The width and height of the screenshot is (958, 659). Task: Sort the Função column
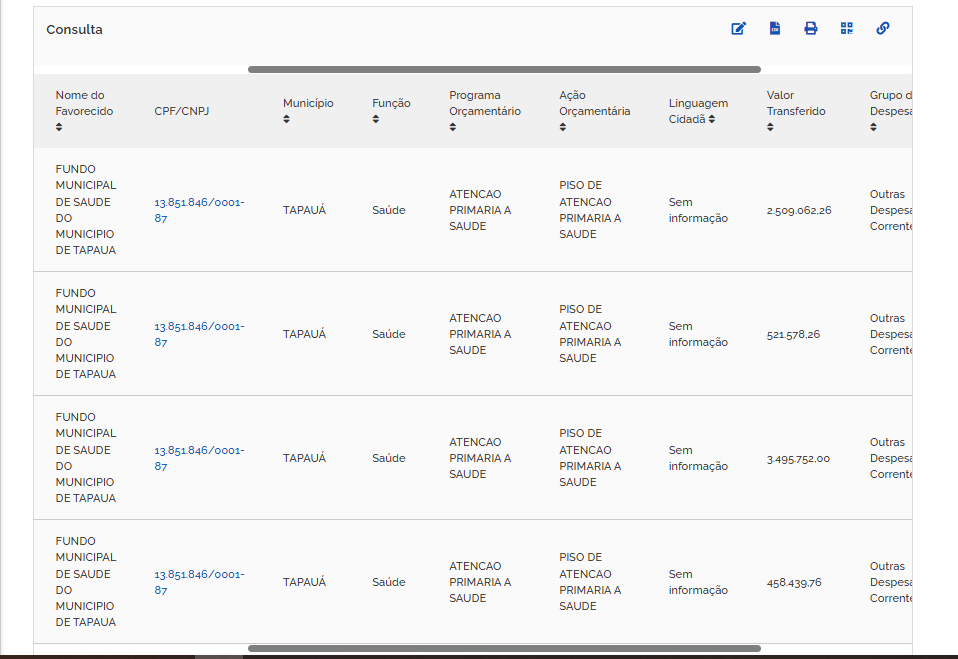click(376, 119)
